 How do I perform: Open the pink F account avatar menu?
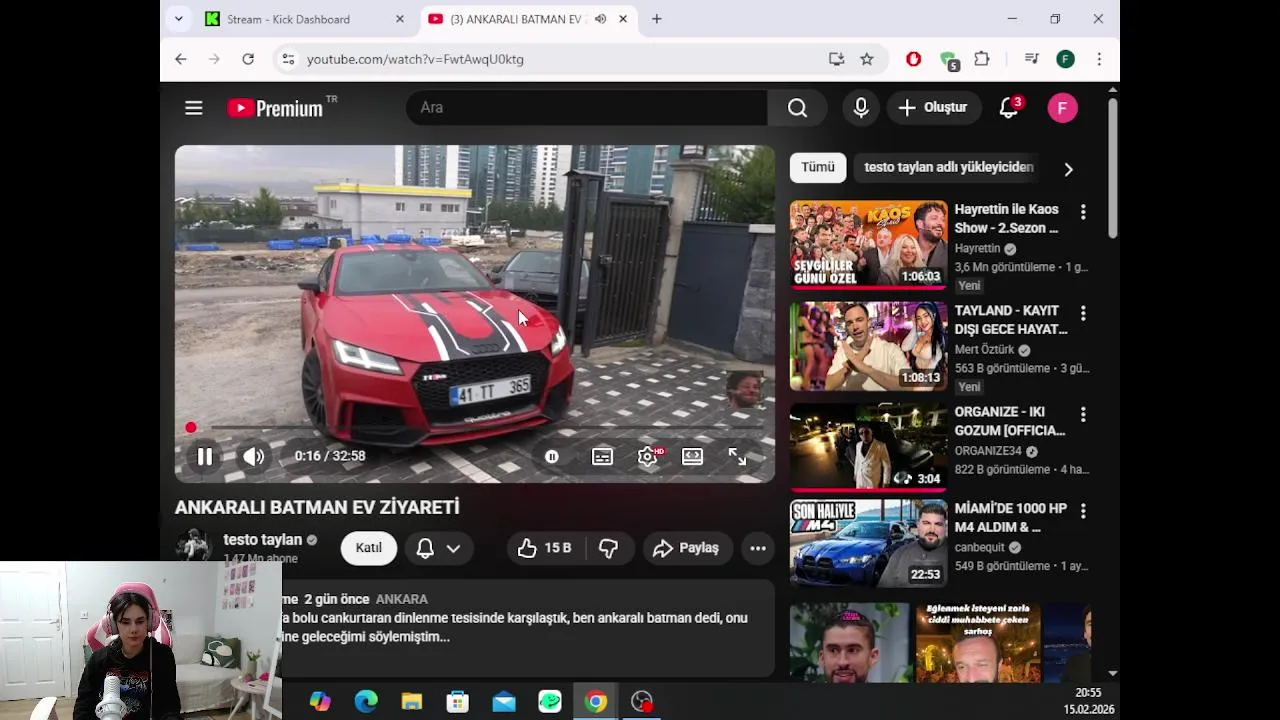(1062, 108)
